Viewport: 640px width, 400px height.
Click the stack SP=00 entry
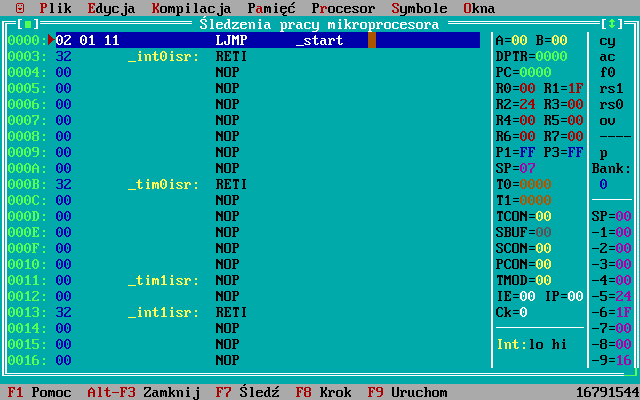(x=611, y=216)
